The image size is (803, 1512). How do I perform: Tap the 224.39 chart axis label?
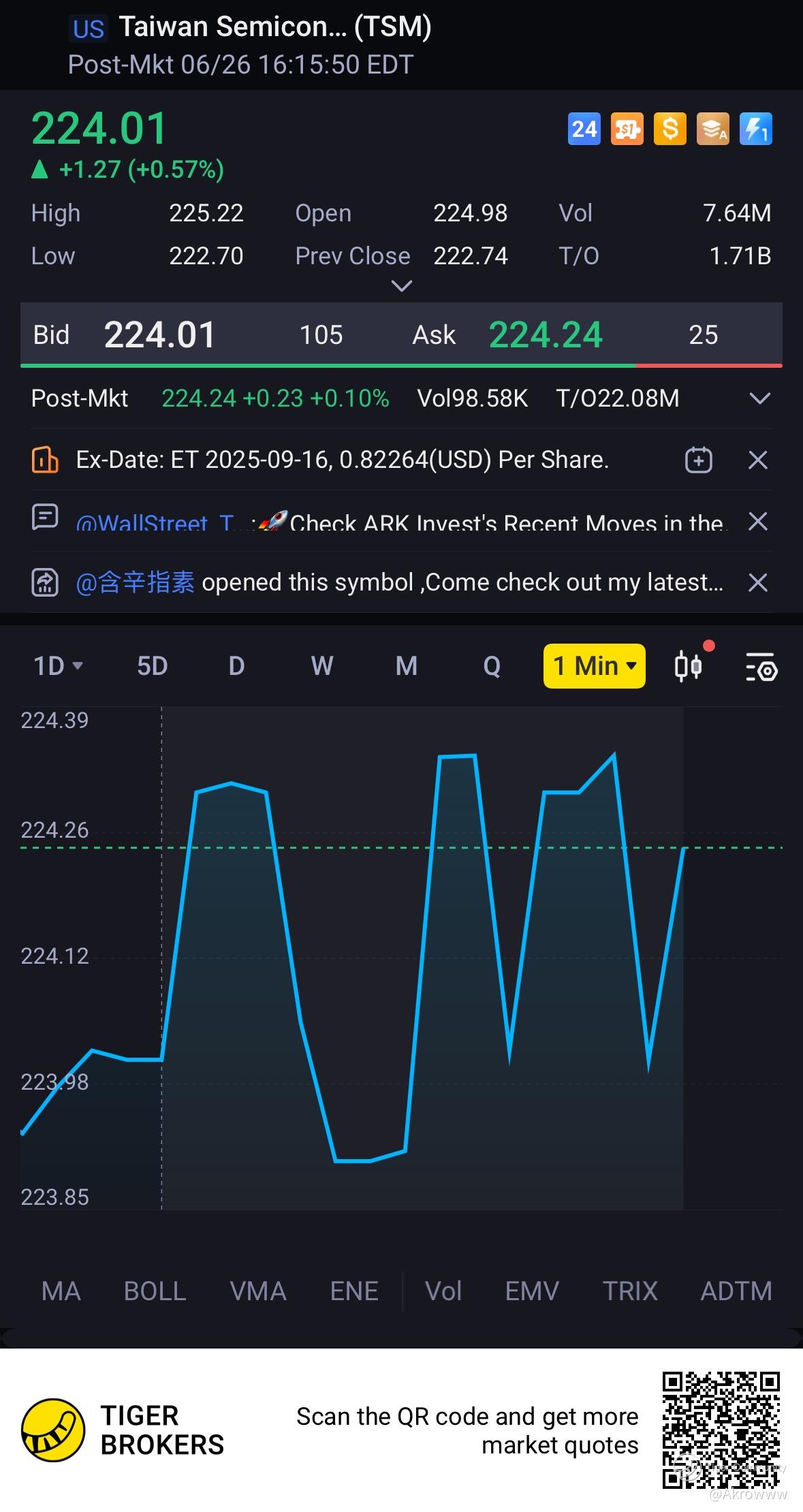tap(54, 721)
